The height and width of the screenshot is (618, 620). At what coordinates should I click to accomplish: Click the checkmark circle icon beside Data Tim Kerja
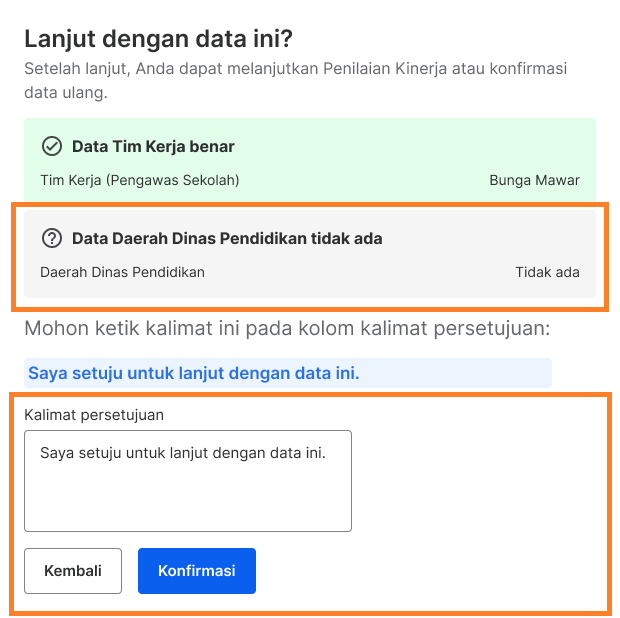52,146
